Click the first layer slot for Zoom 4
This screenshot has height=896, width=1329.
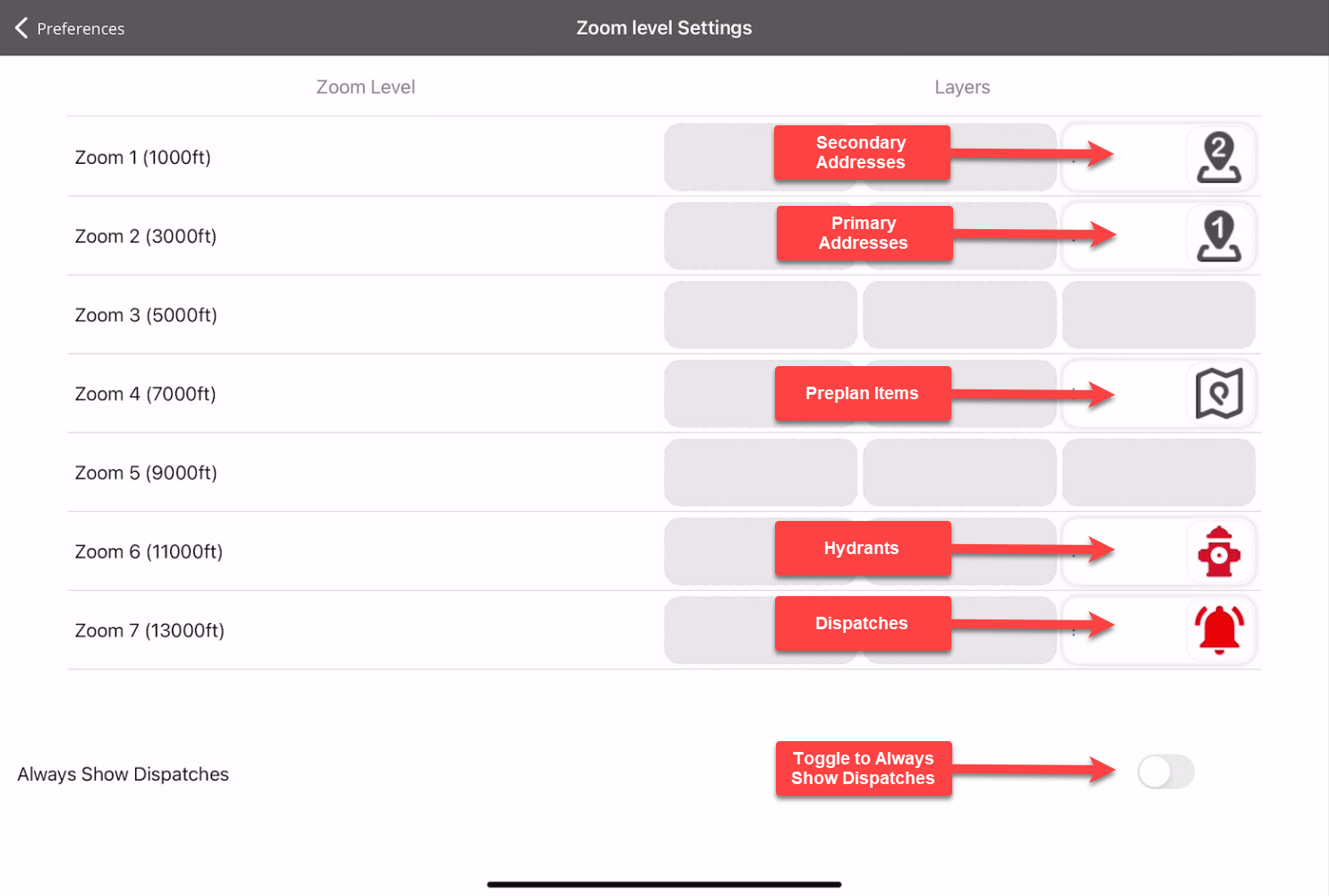719,394
